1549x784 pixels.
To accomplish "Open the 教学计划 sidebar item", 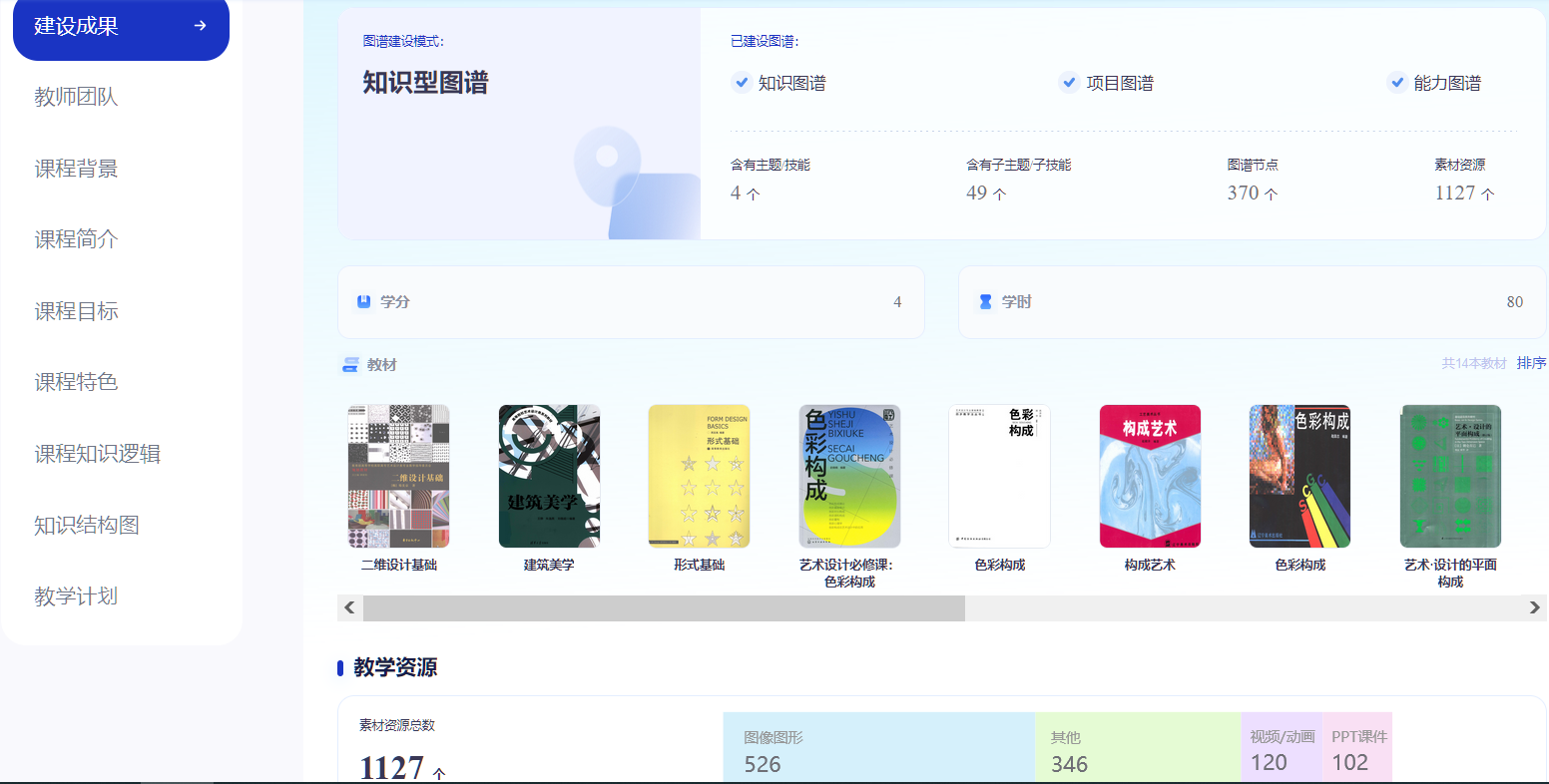I will pyautogui.click(x=76, y=596).
